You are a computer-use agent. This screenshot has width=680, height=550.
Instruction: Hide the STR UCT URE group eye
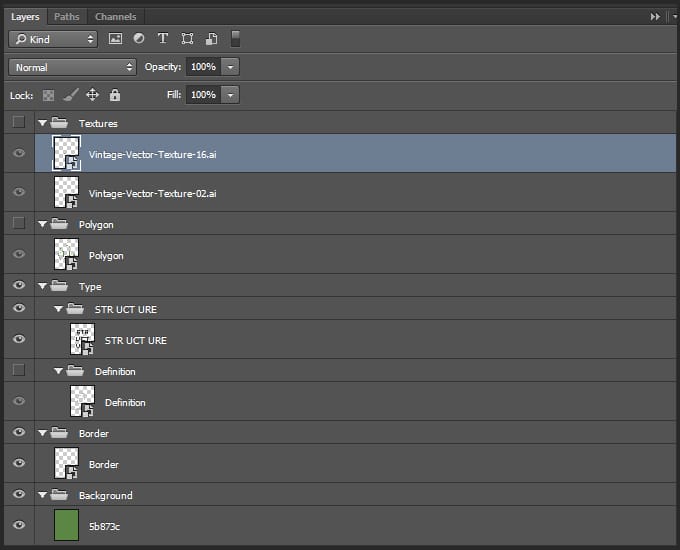tap(19, 308)
